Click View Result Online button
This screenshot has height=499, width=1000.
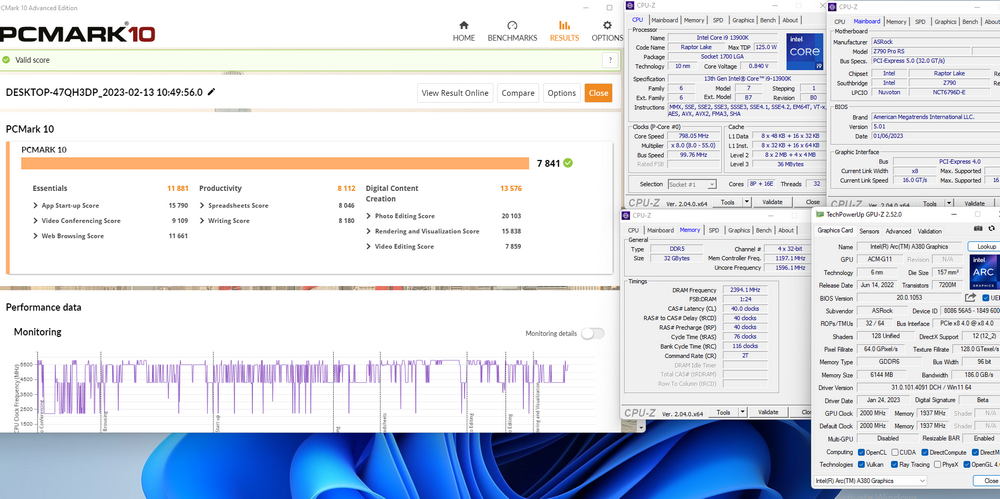coord(455,93)
